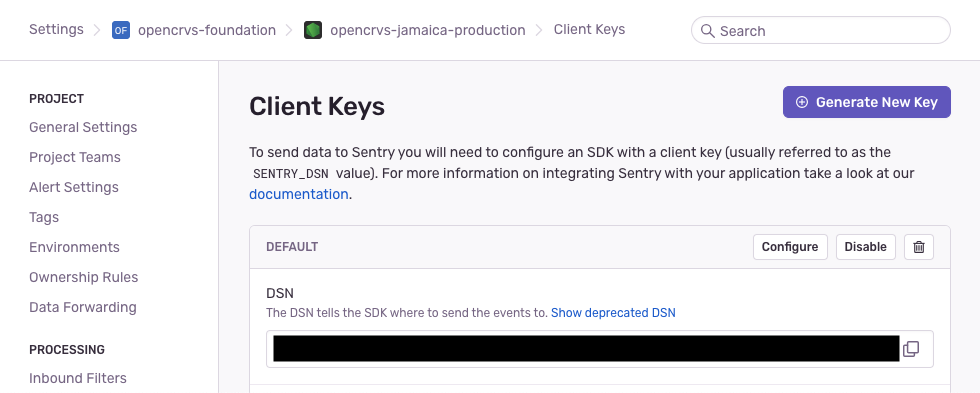Click the magnifier icon in search box
980x393 pixels.
[x=708, y=31]
